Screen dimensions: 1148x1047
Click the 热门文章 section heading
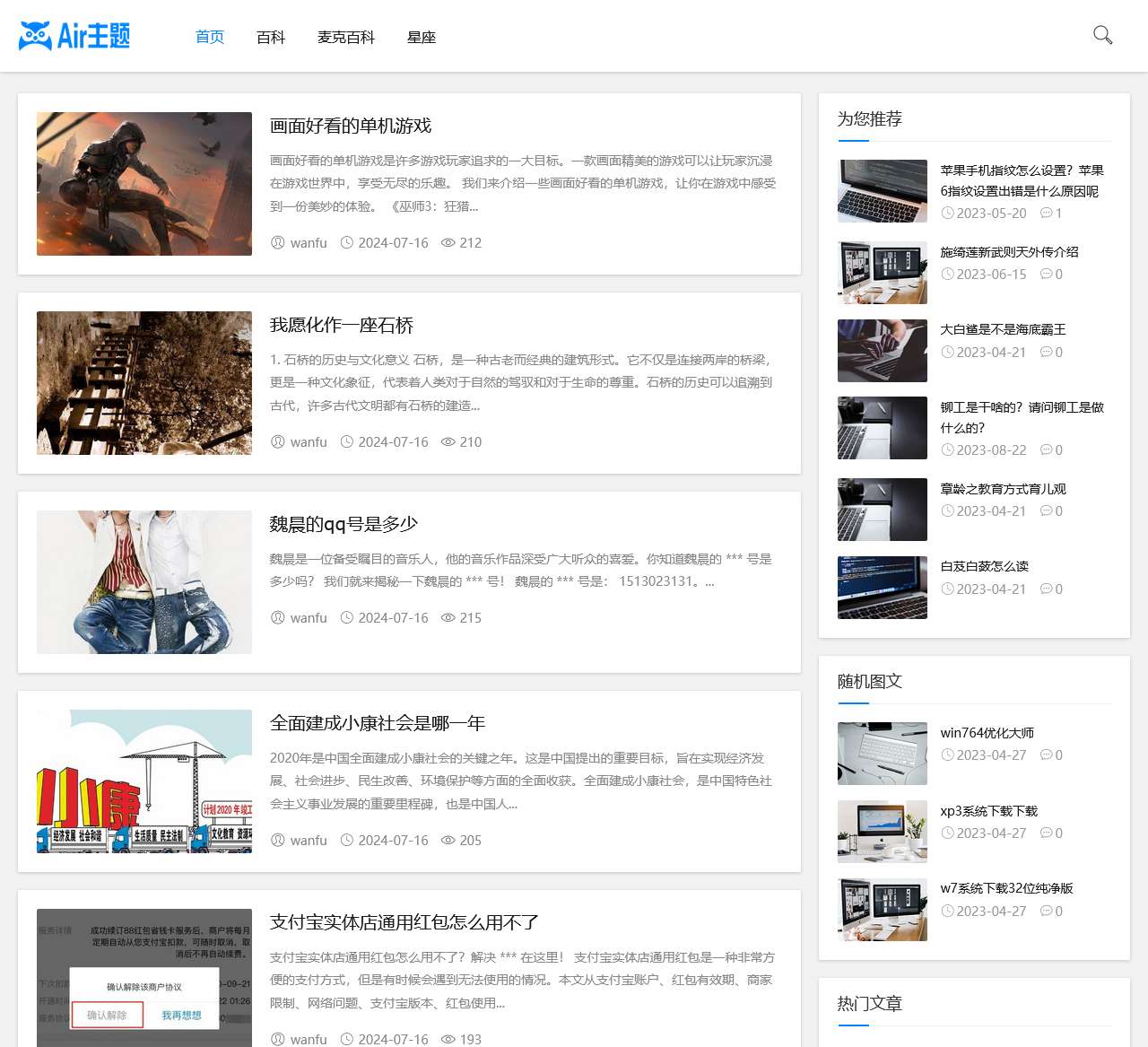tap(869, 1003)
